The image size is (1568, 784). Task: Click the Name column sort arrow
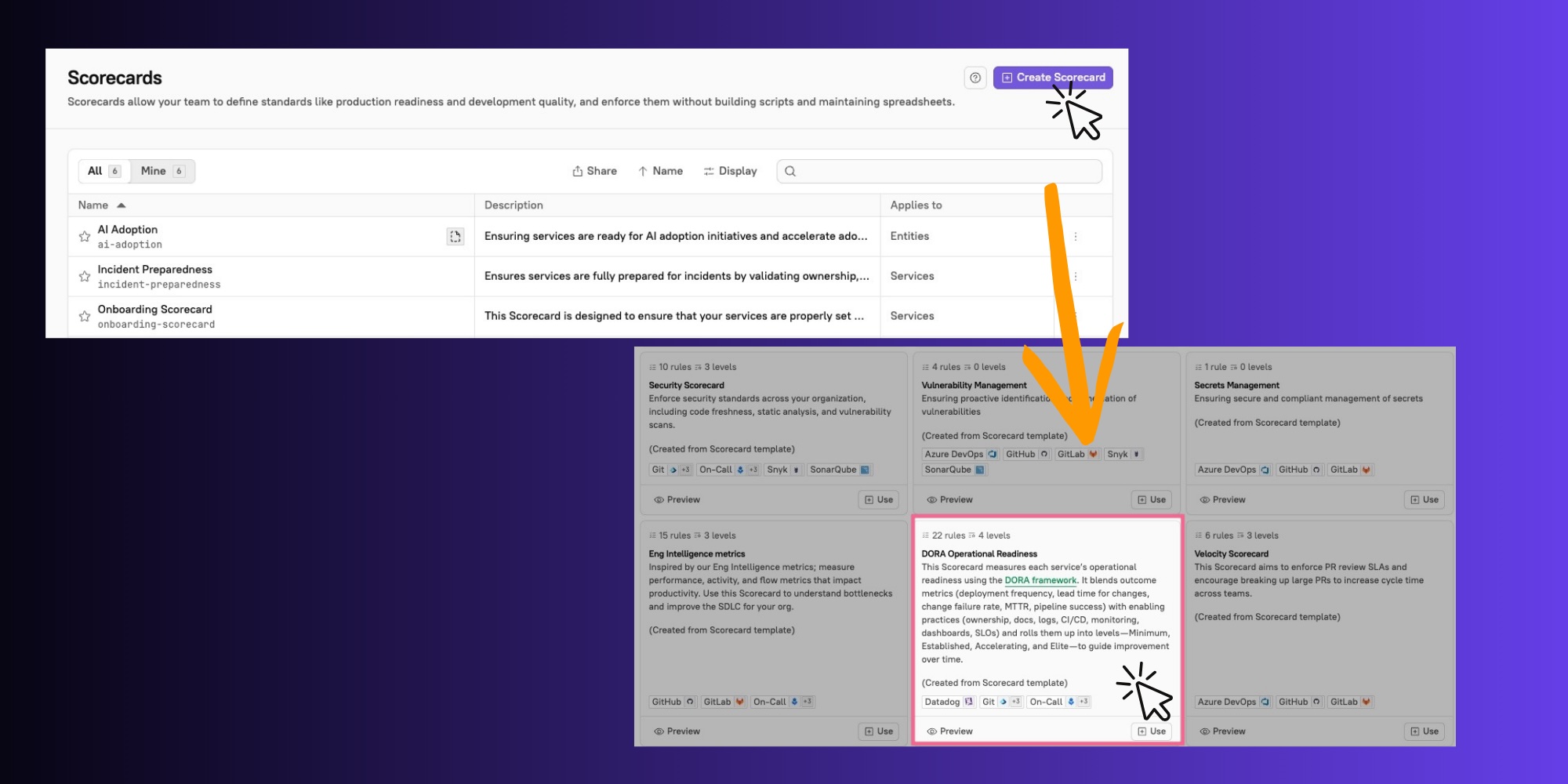122,205
